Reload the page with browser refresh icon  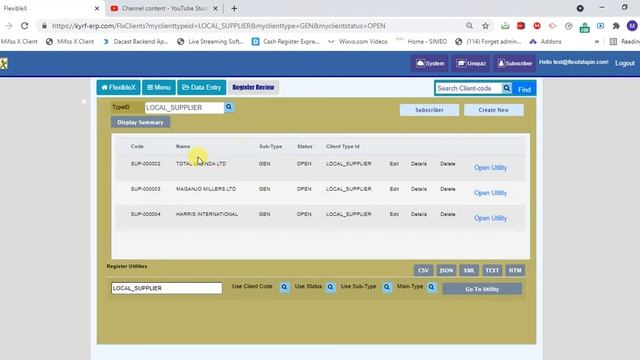coord(24,26)
